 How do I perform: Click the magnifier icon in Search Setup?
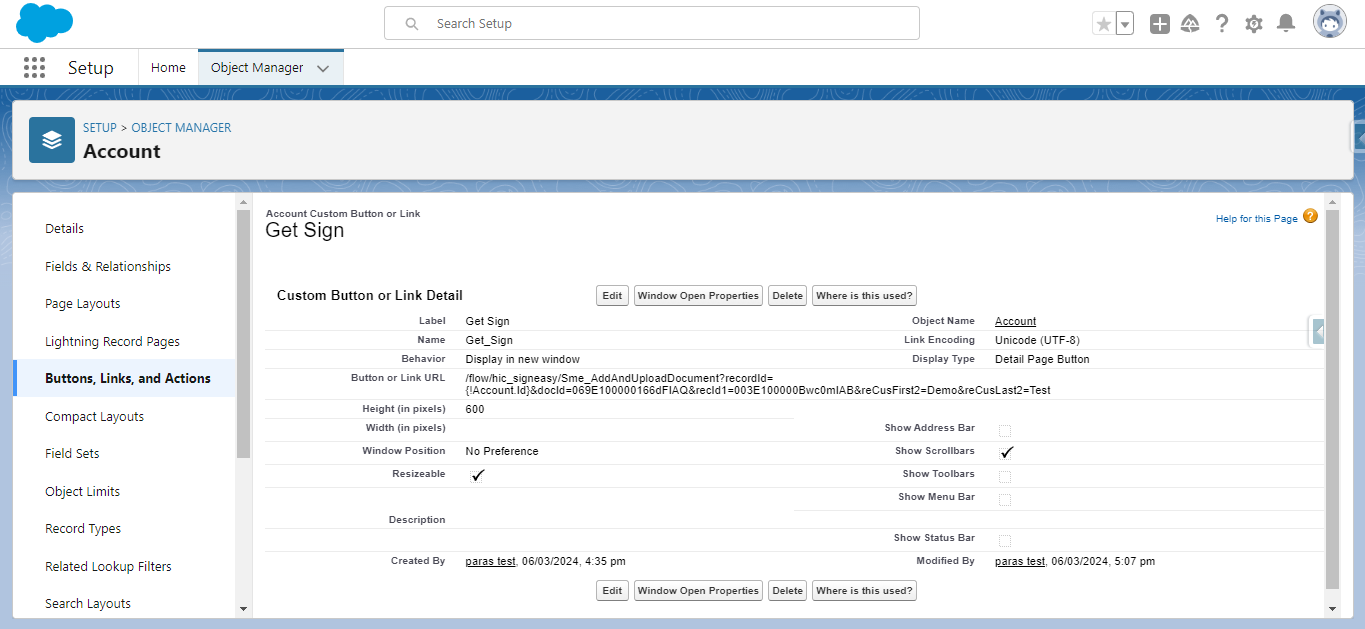click(x=412, y=23)
